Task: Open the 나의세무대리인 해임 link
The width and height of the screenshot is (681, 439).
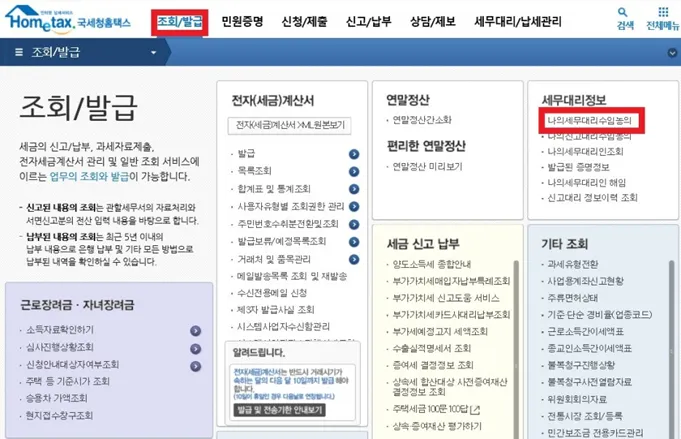Action: (586, 182)
